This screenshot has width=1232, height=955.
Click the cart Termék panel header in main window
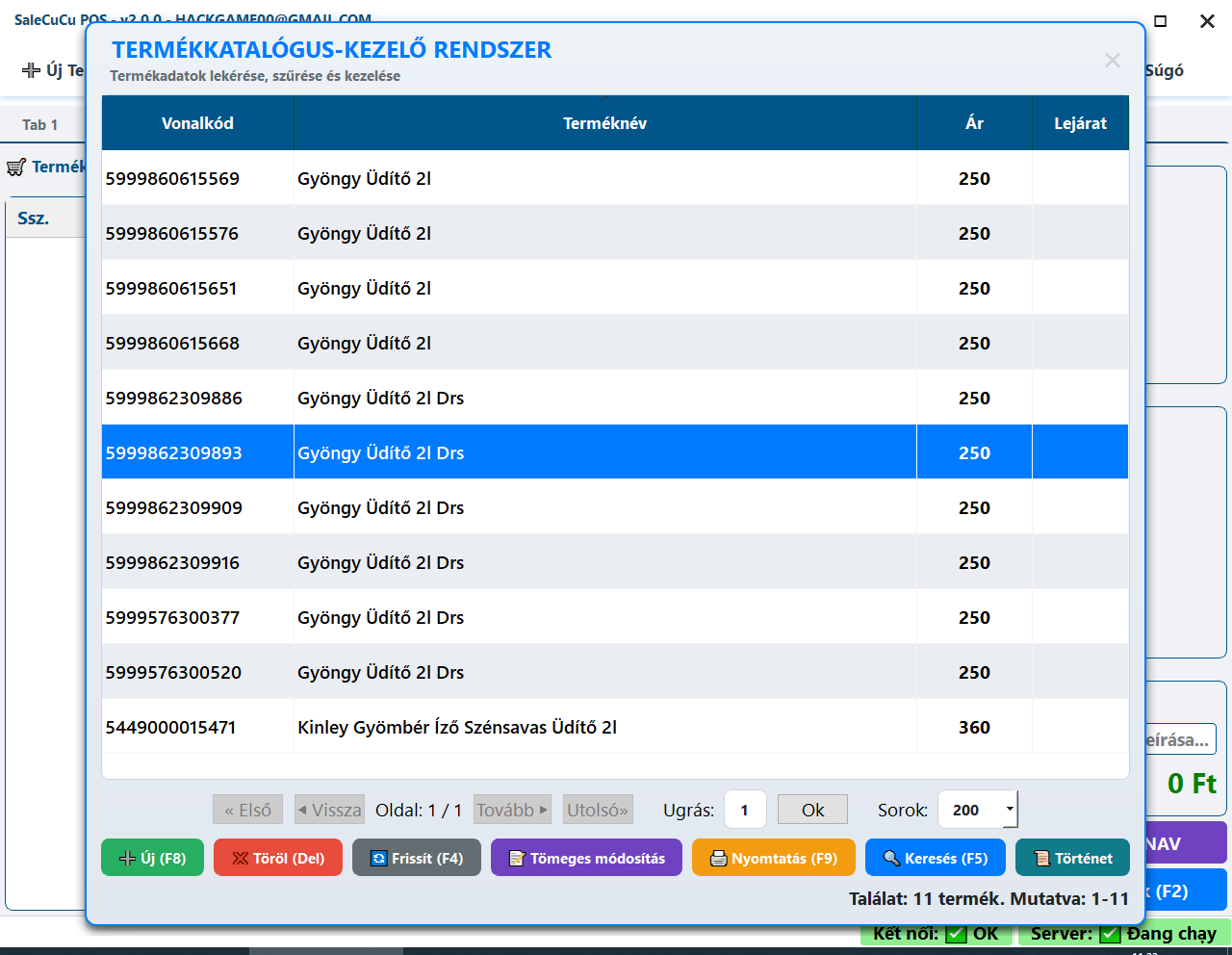[x=45, y=168]
